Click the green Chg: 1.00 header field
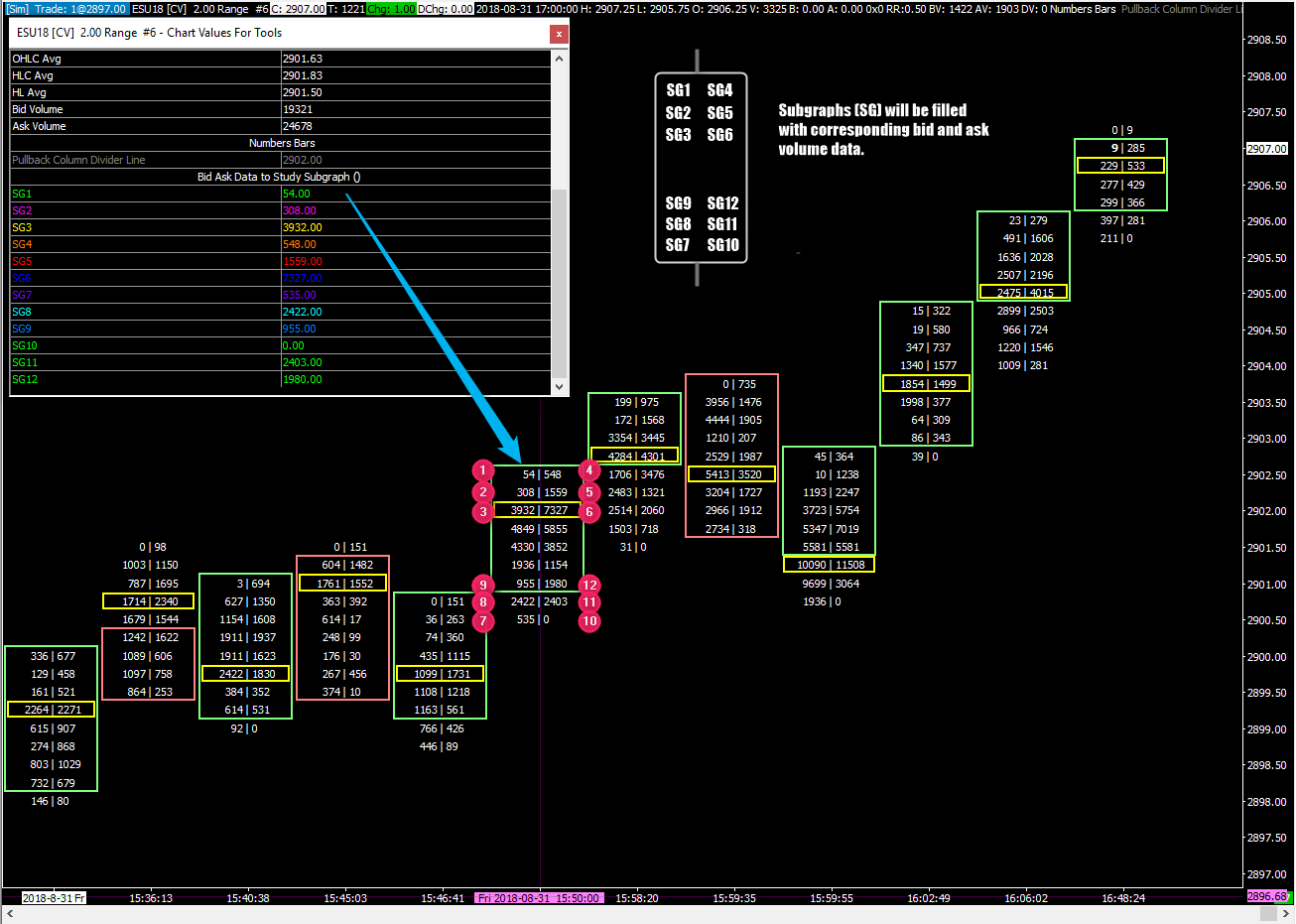This screenshot has width=1296, height=924. (x=391, y=9)
